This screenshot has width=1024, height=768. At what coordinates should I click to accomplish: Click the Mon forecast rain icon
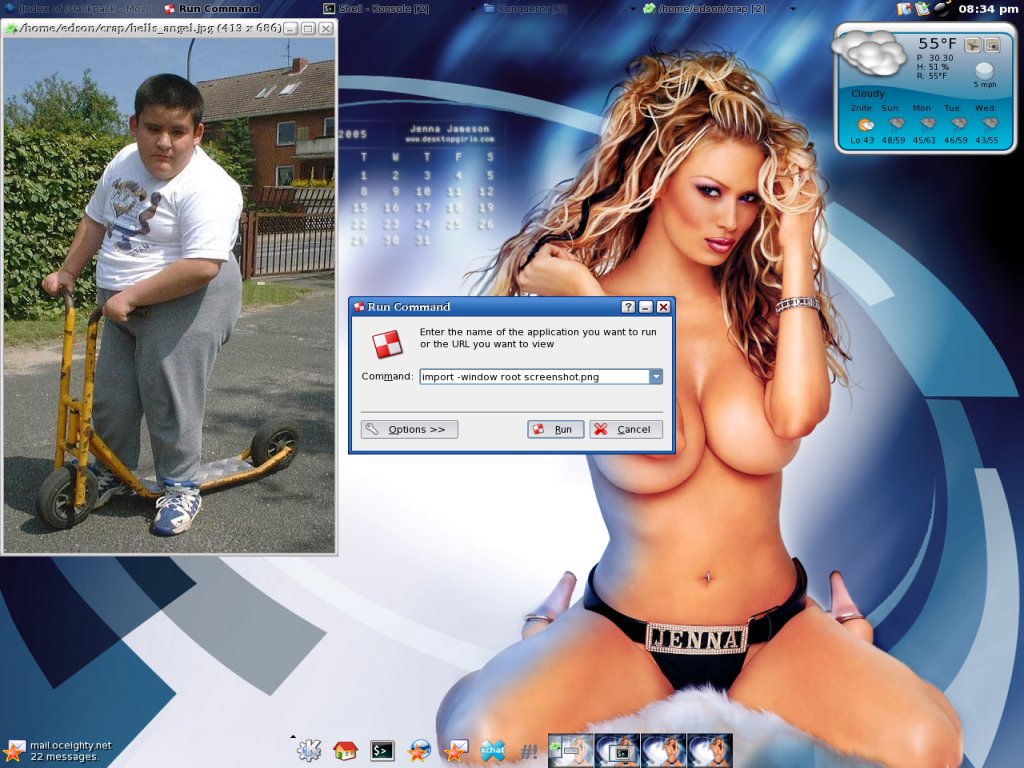click(927, 124)
